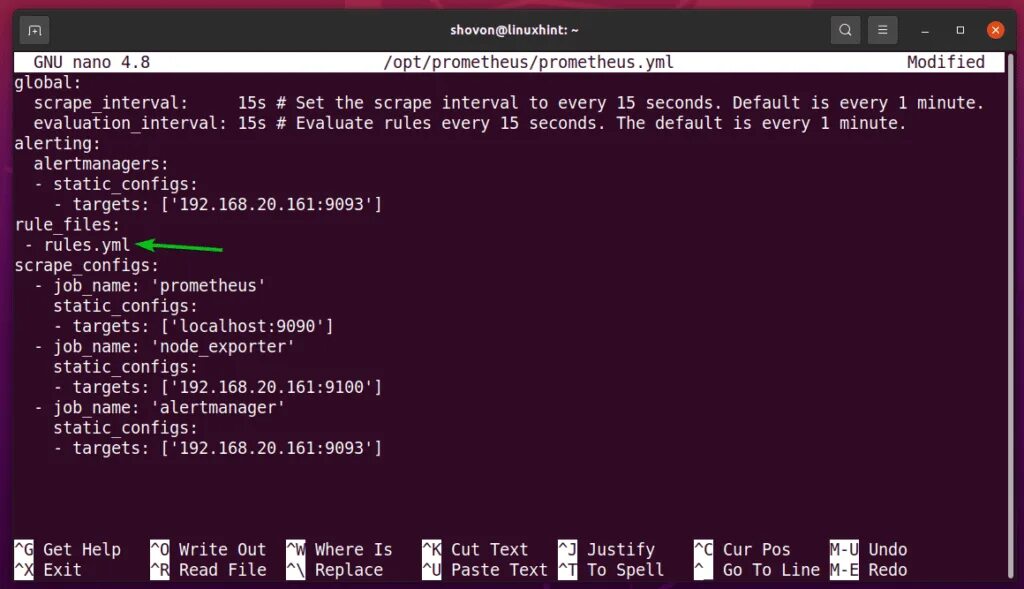The height and width of the screenshot is (589, 1024).
Task: Click the window title shovon@linuxhint
Action: coord(514,30)
